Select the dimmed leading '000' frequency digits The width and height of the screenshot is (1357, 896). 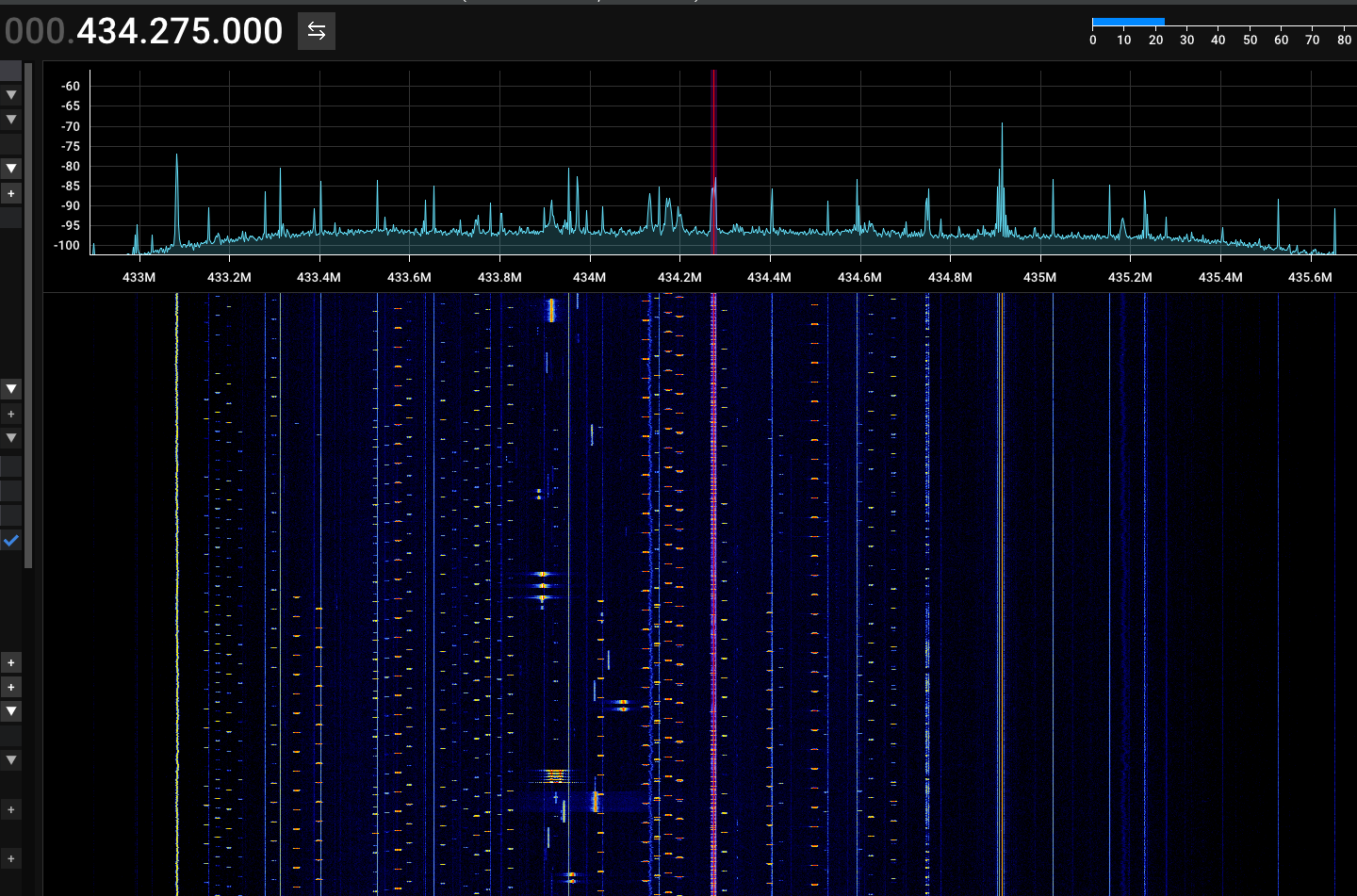(35, 31)
